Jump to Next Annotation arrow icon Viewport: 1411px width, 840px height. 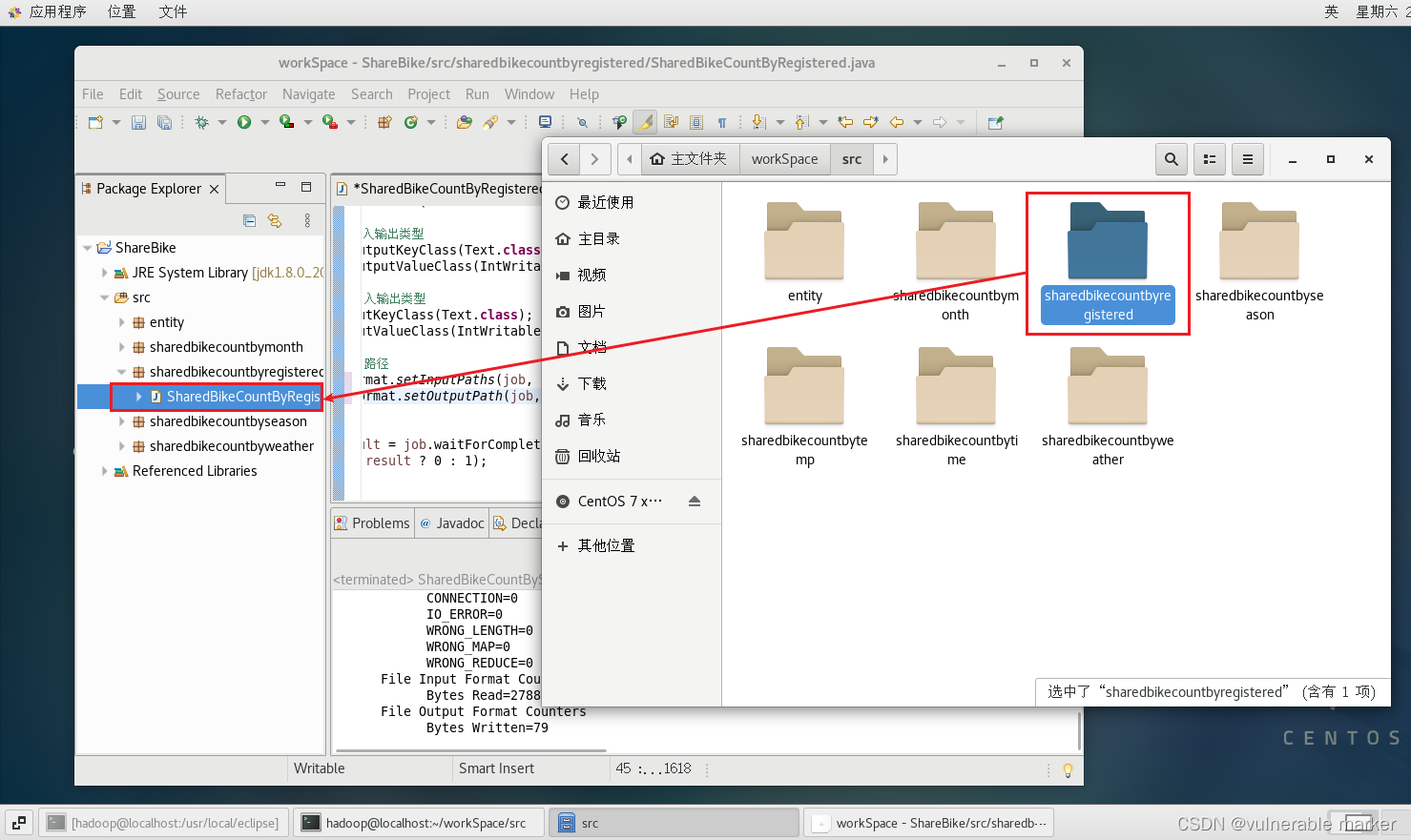coord(759,122)
